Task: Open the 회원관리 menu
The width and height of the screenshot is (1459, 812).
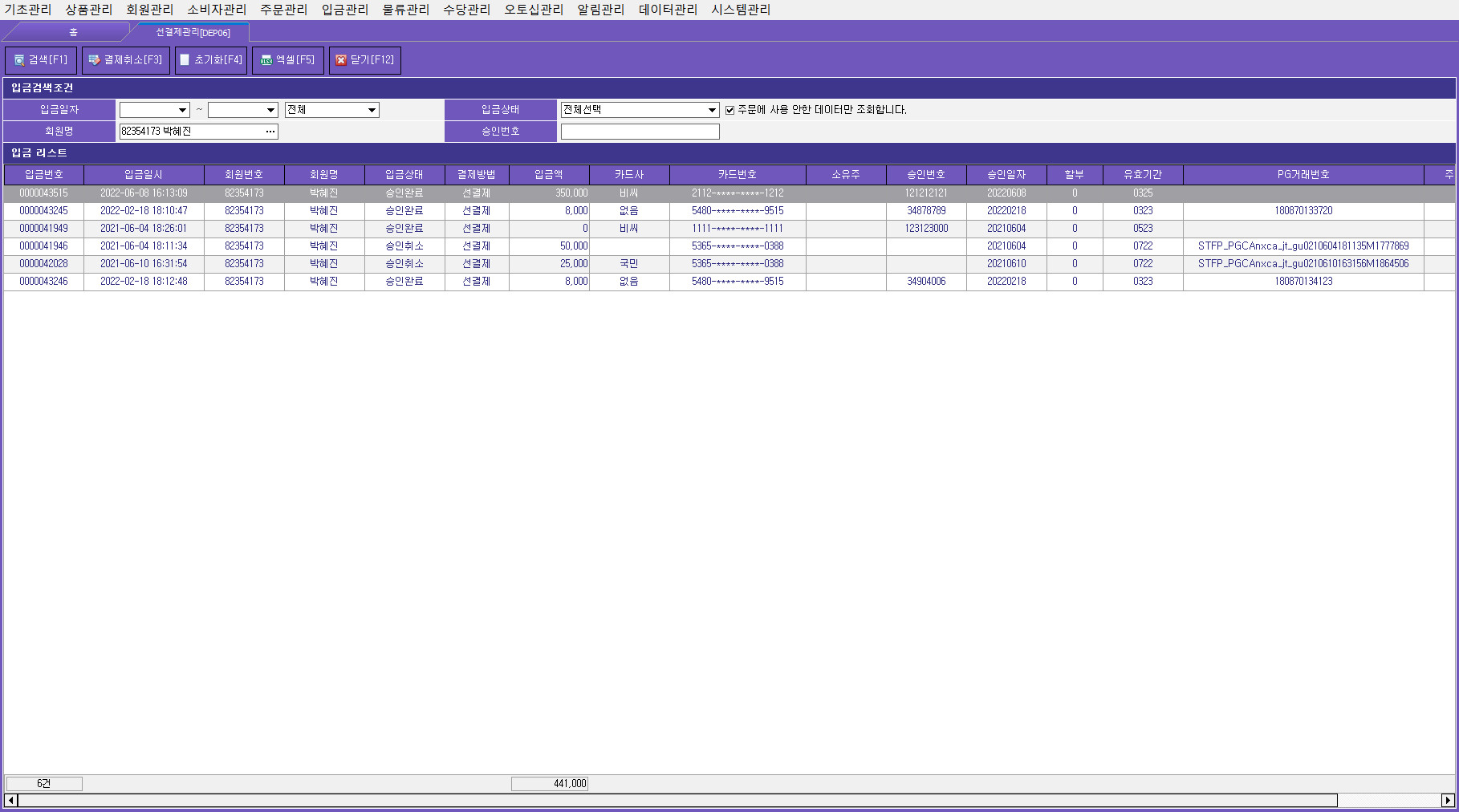Action: [149, 10]
